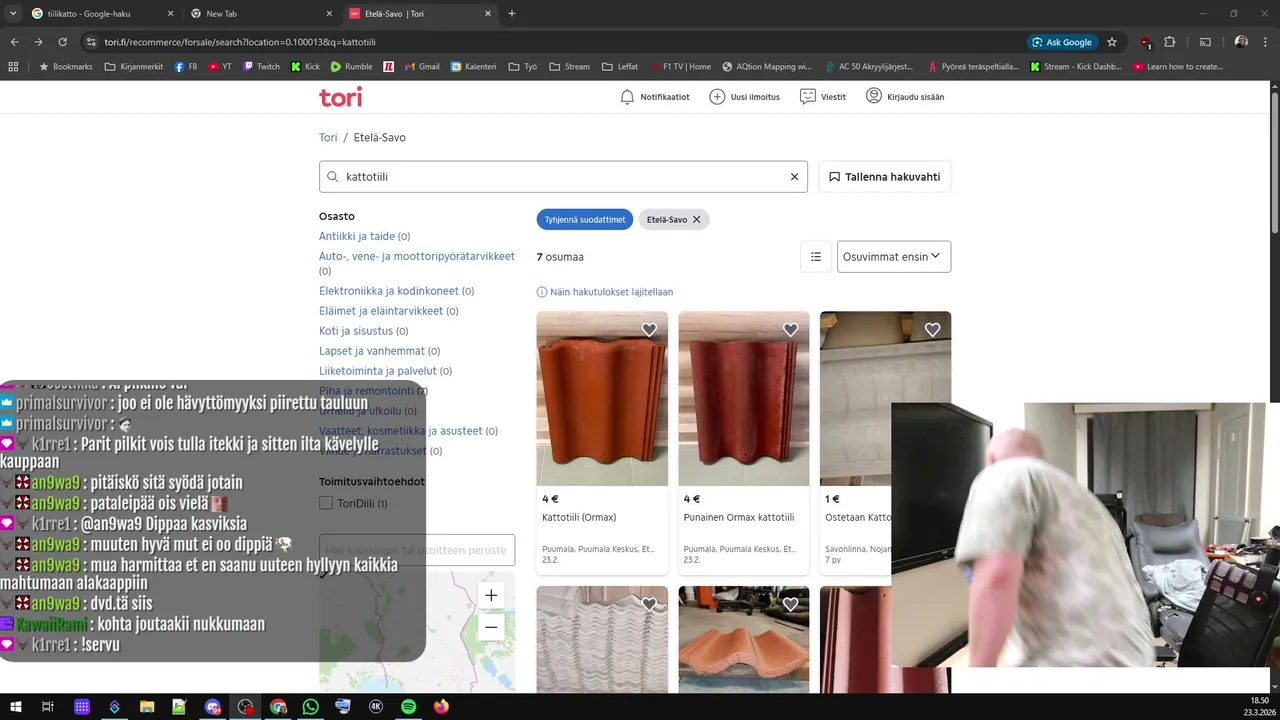
Task: Click the search magnifier icon
Action: (x=333, y=176)
